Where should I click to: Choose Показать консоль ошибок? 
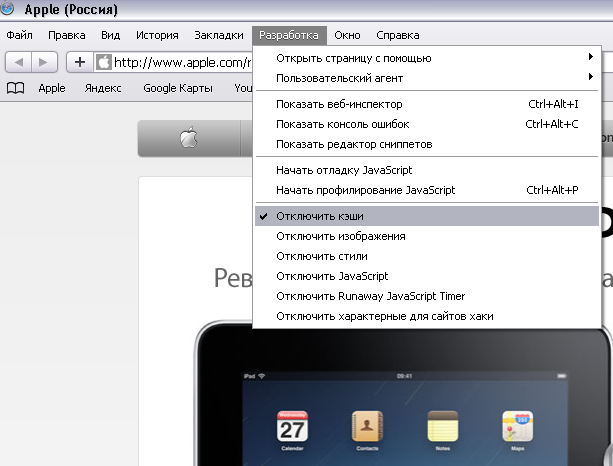pyautogui.click(x=427, y=124)
